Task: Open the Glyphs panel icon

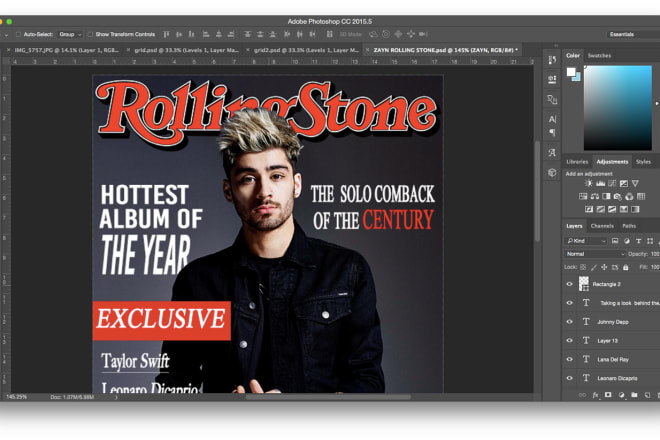Action: pos(552,152)
